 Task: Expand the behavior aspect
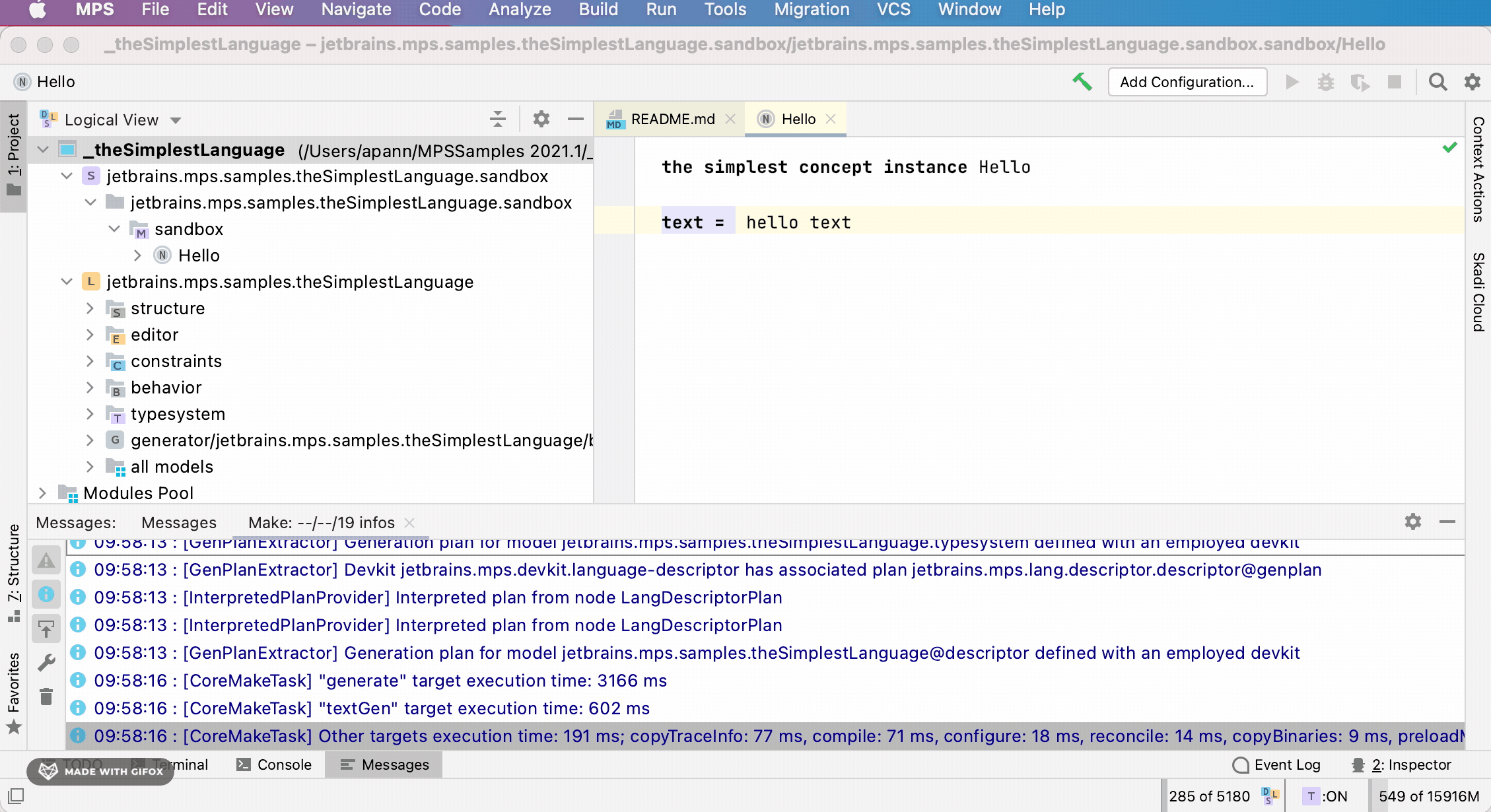click(90, 388)
